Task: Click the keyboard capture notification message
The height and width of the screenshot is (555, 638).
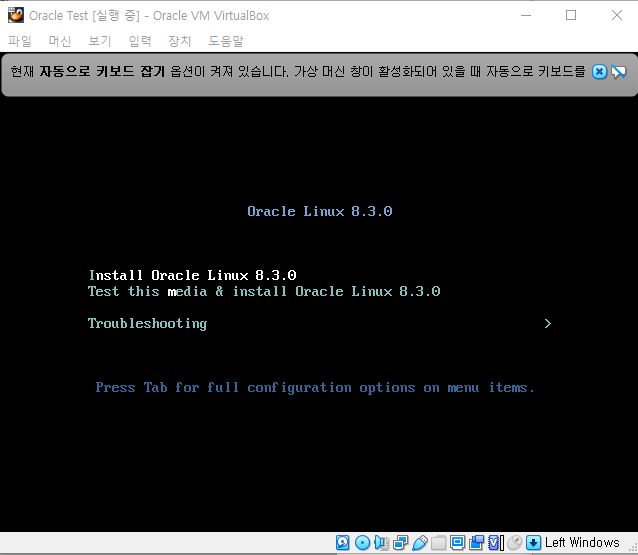Action: pos(298,72)
